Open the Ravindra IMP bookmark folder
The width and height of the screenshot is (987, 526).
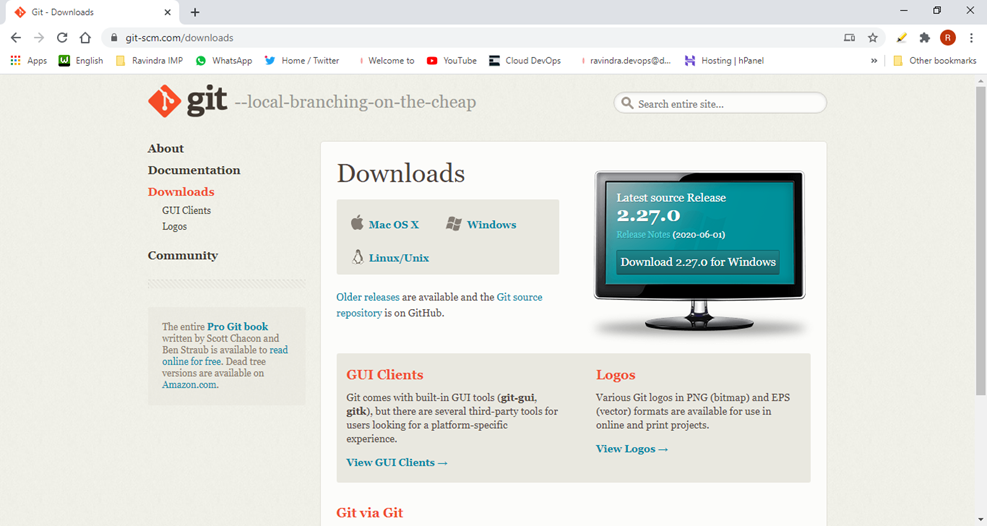pos(149,60)
